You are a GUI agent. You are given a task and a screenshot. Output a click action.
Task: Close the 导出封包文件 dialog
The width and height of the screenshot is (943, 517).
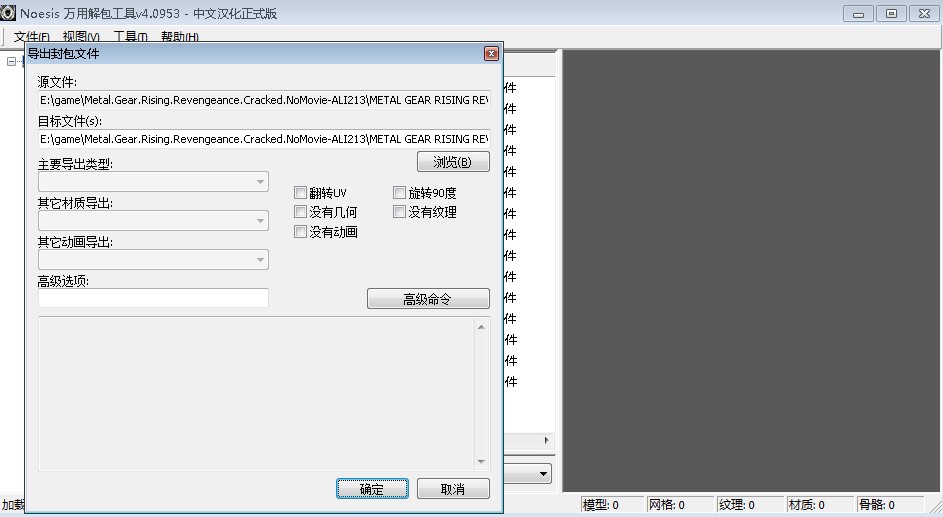tap(491, 54)
